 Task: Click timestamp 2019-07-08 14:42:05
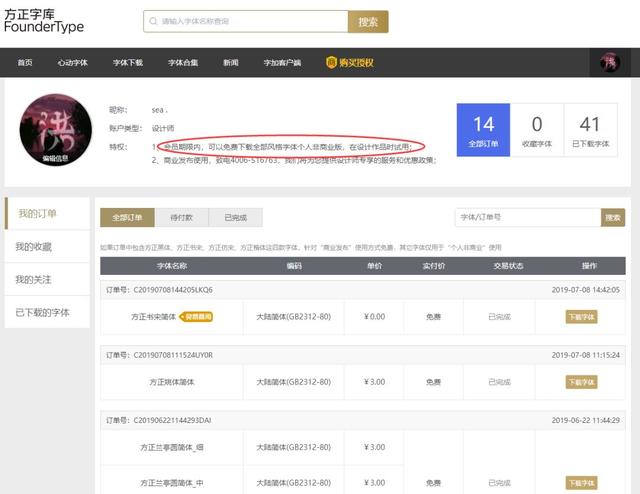point(586,290)
